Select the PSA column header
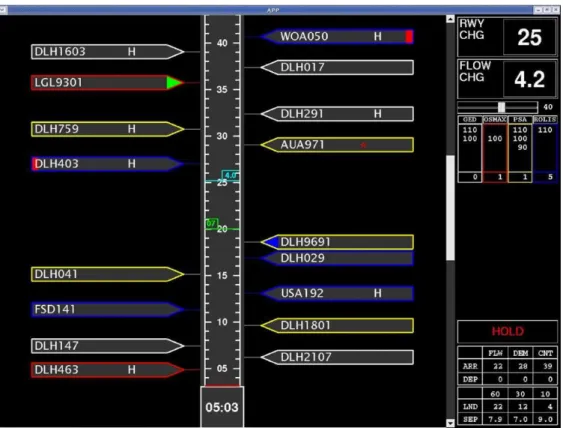The height and width of the screenshot is (428, 563). pos(520,120)
